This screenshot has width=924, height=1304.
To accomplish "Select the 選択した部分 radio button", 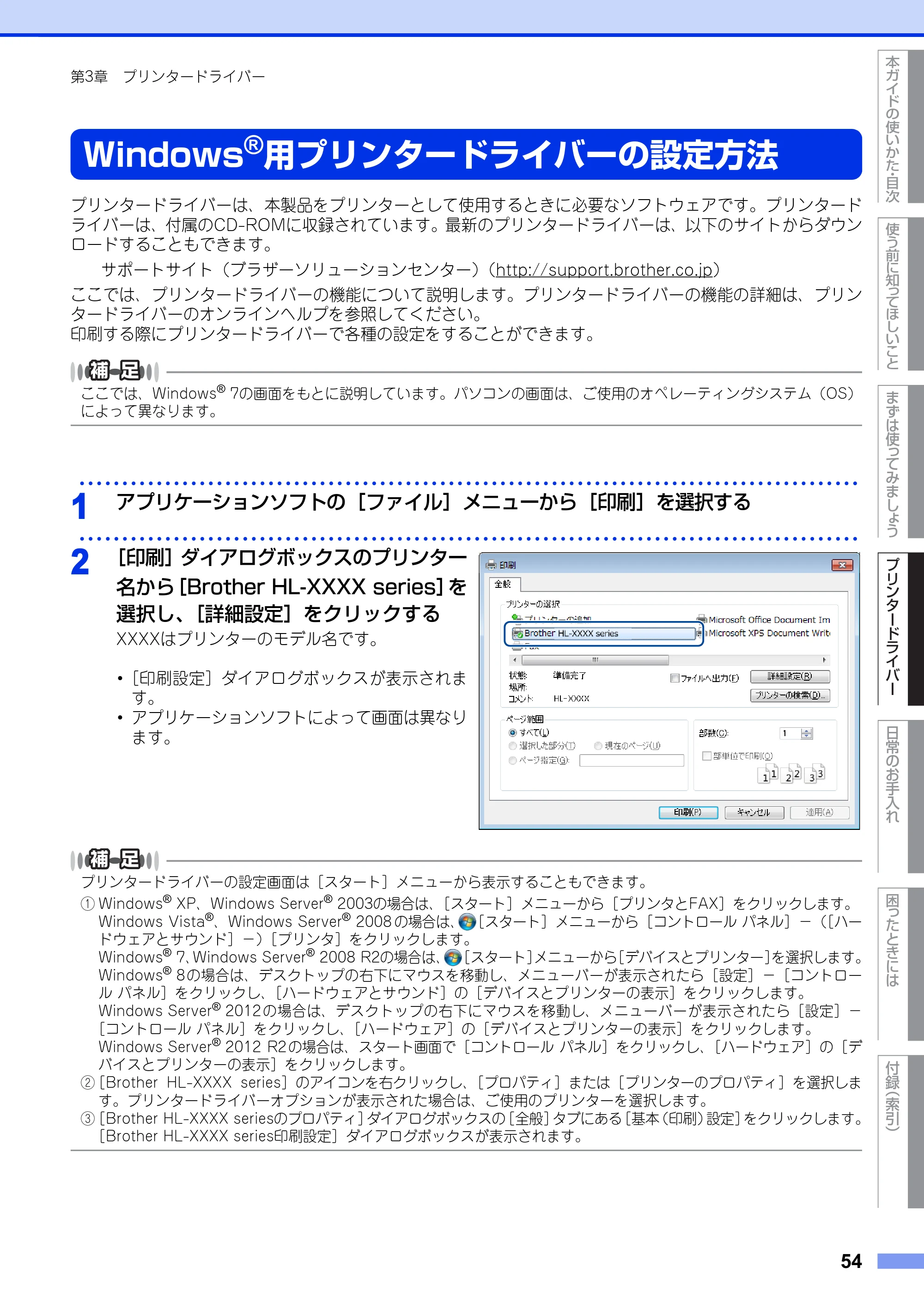I will pos(513,746).
